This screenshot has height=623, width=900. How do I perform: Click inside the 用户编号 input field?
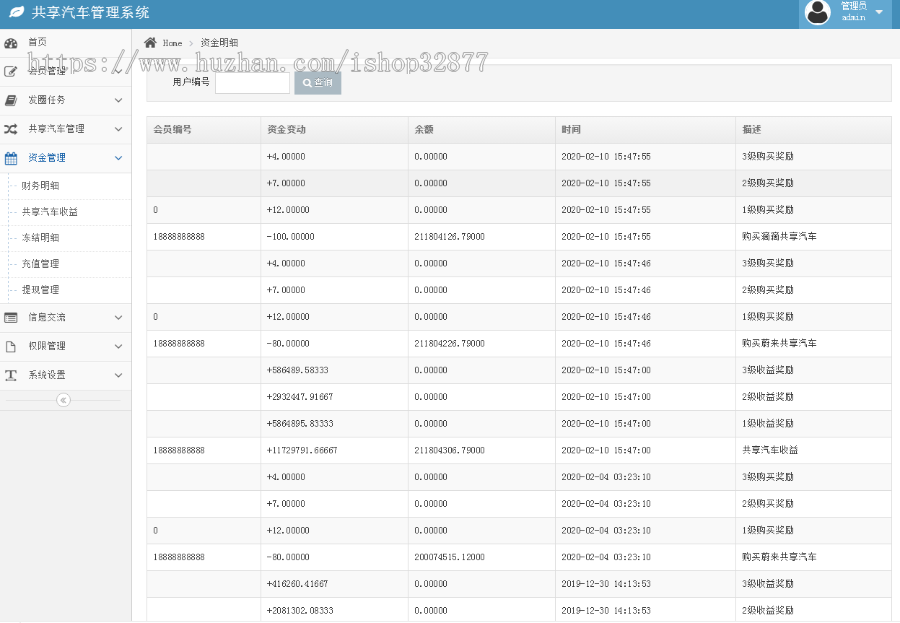[x=252, y=82]
